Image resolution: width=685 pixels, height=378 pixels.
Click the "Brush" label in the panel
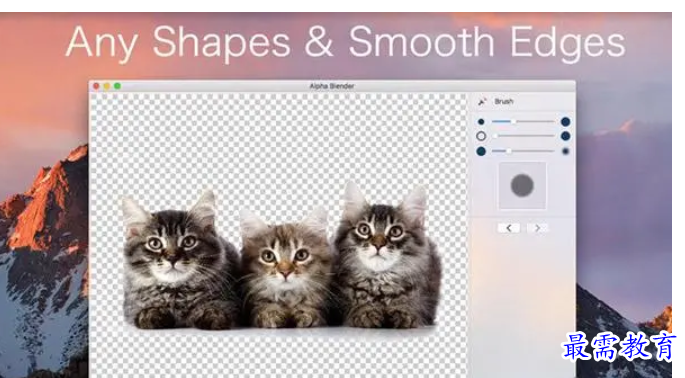point(504,101)
